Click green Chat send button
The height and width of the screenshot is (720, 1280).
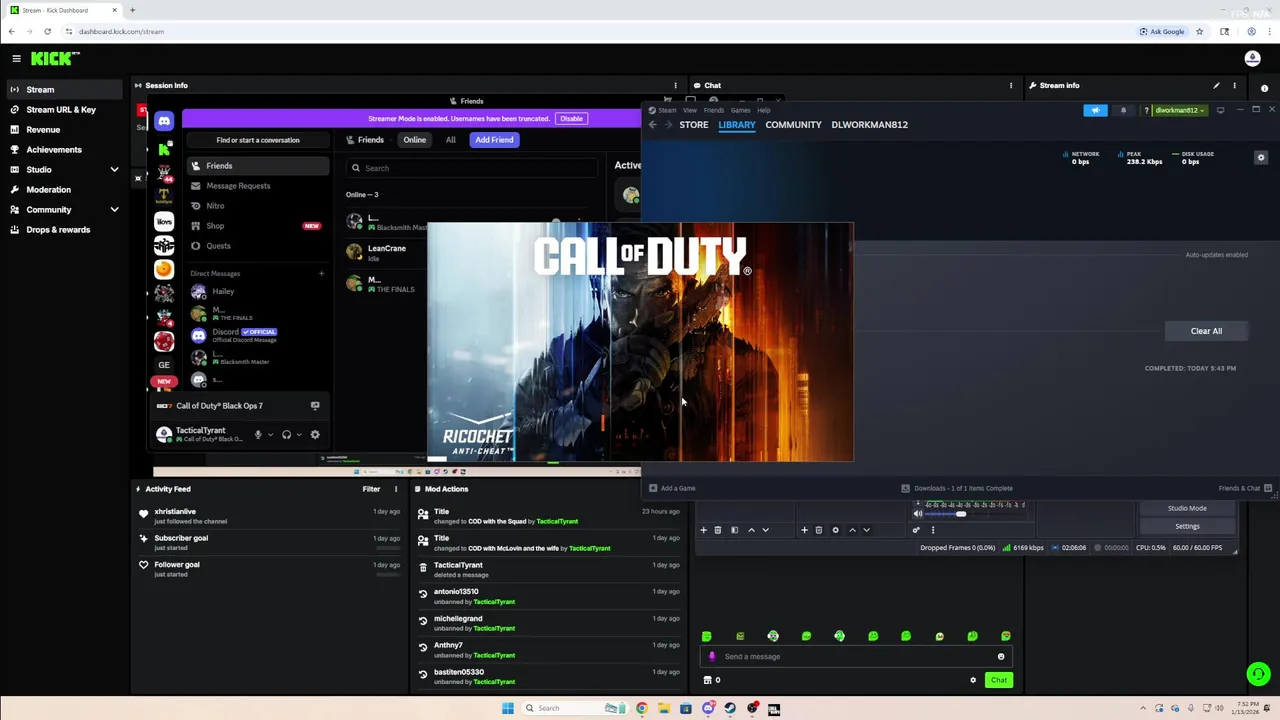click(999, 680)
